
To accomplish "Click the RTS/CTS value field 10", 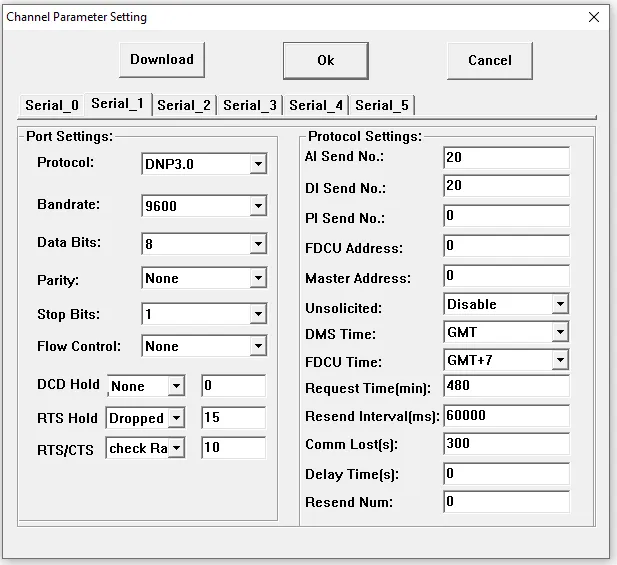I will (234, 447).
